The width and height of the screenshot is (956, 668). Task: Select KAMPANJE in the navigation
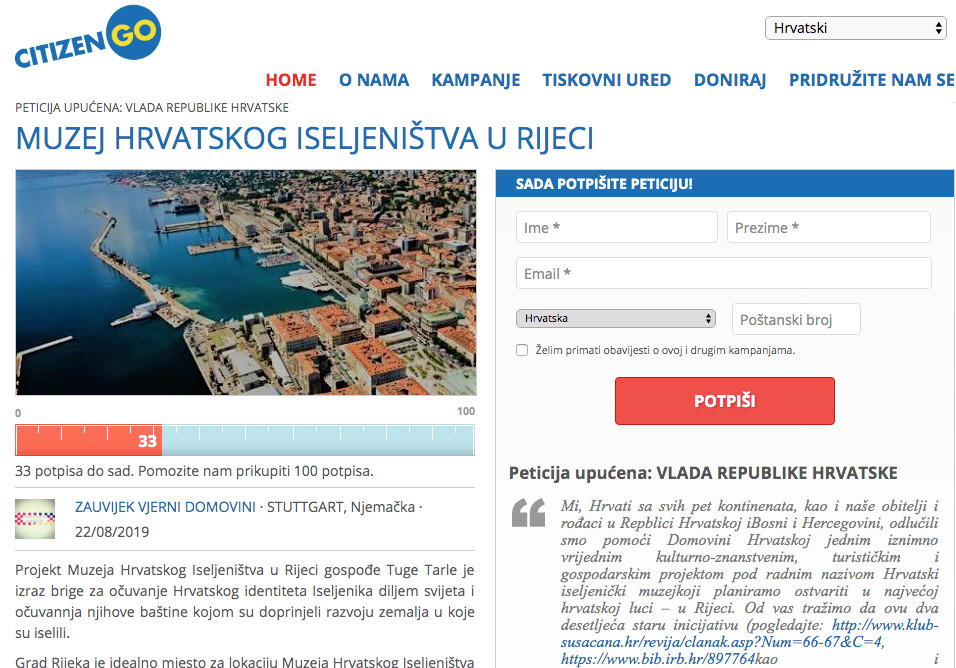point(476,80)
